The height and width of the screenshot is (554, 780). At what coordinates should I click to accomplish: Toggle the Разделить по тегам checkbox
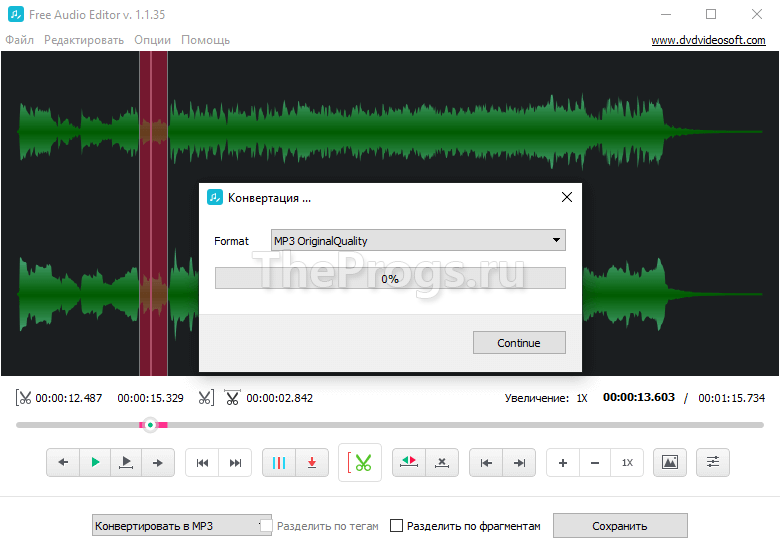[x=266, y=526]
